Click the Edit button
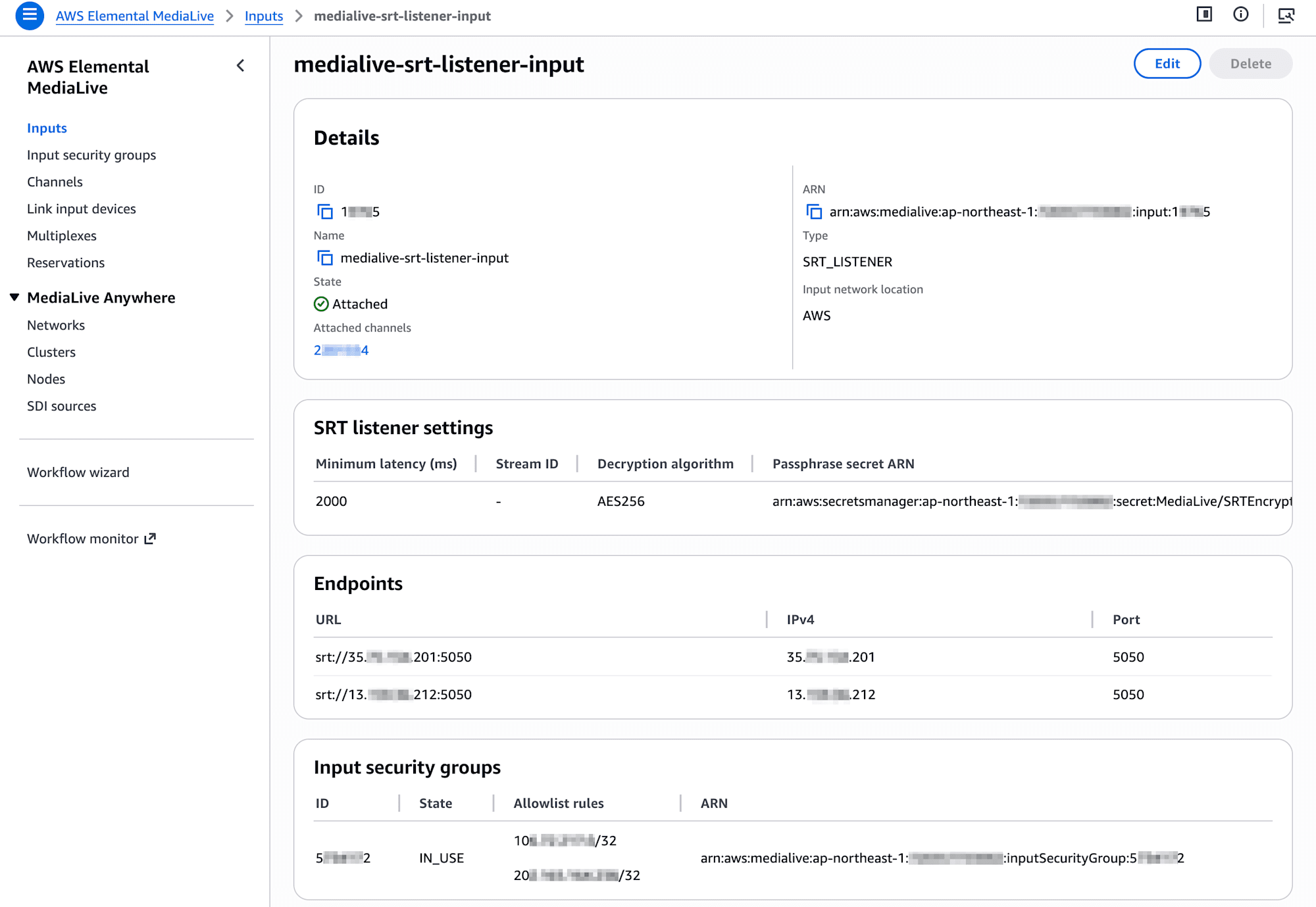Image resolution: width=1316 pixels, height=907 pixels. (1167, 64)
